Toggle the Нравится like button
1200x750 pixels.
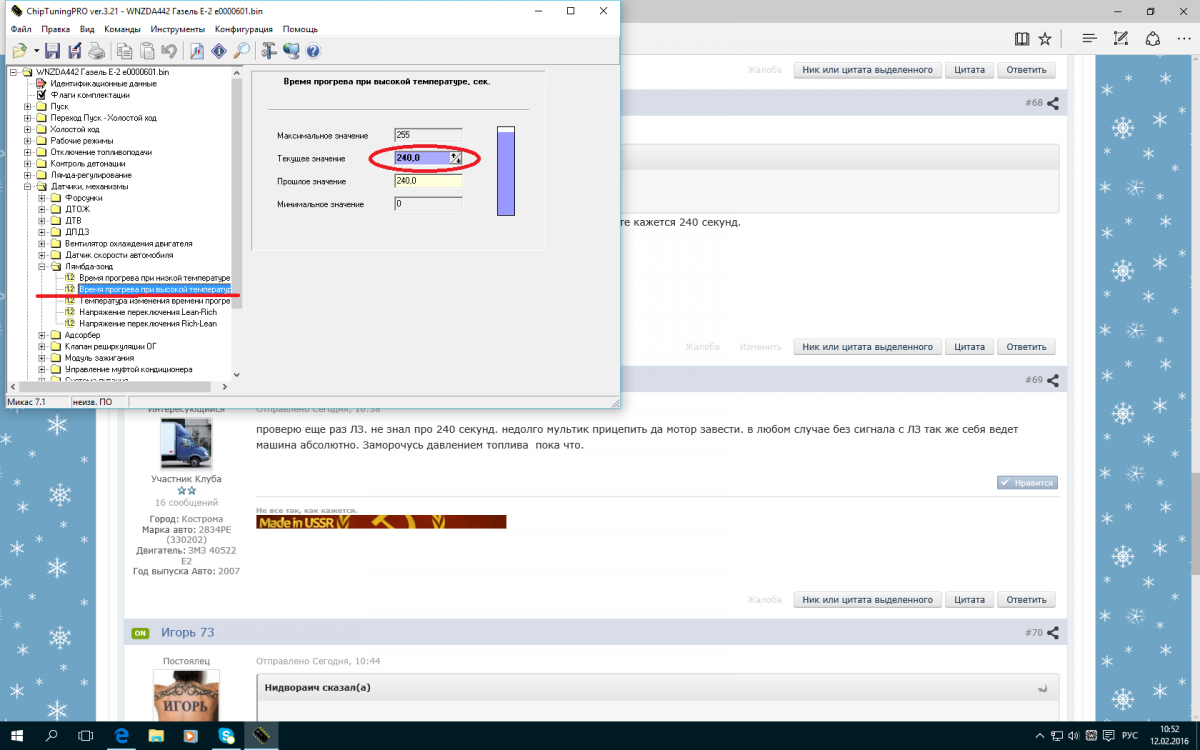pos(1026,482)
